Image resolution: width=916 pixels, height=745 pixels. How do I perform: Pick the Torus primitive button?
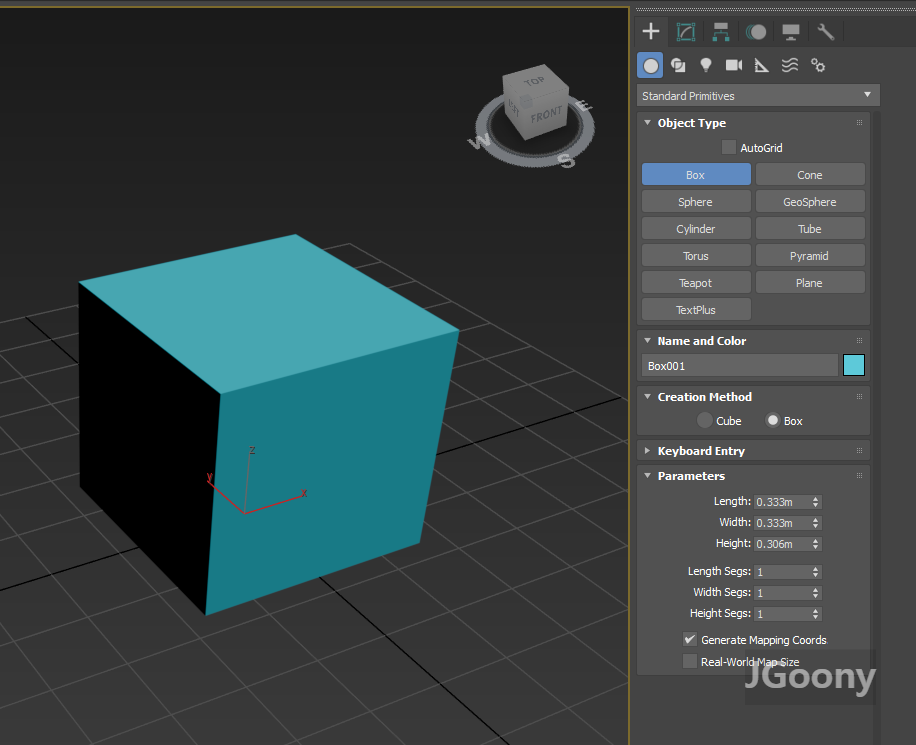tap(696, 255)
